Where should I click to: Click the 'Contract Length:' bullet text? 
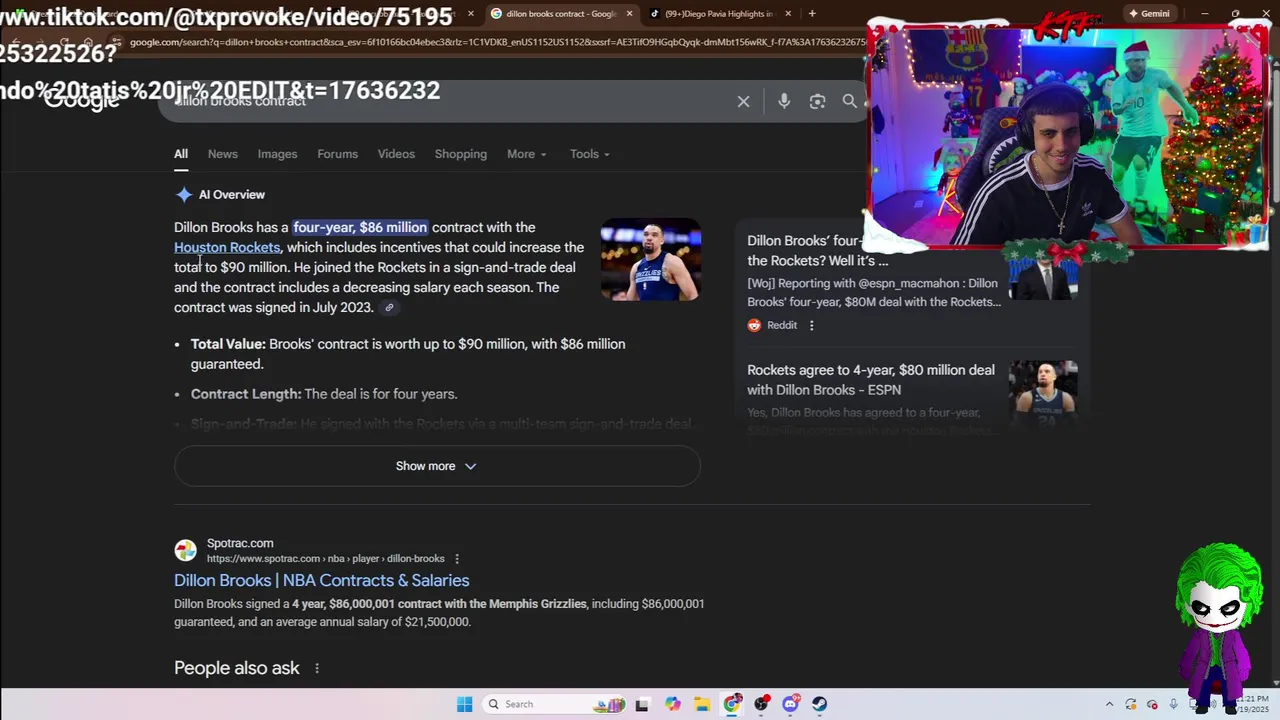246,394
